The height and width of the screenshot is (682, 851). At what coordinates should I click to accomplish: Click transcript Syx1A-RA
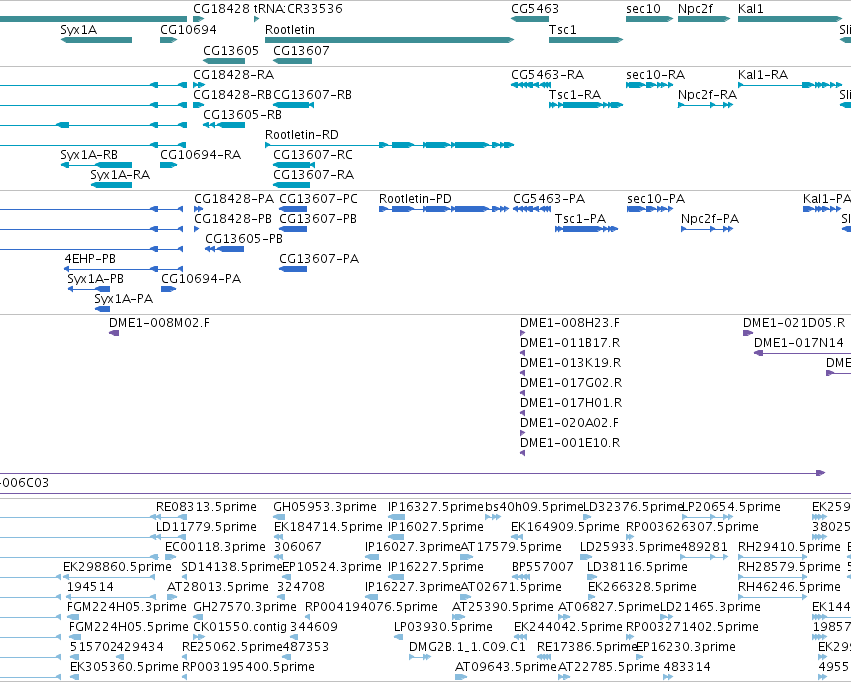coord(120,175)
